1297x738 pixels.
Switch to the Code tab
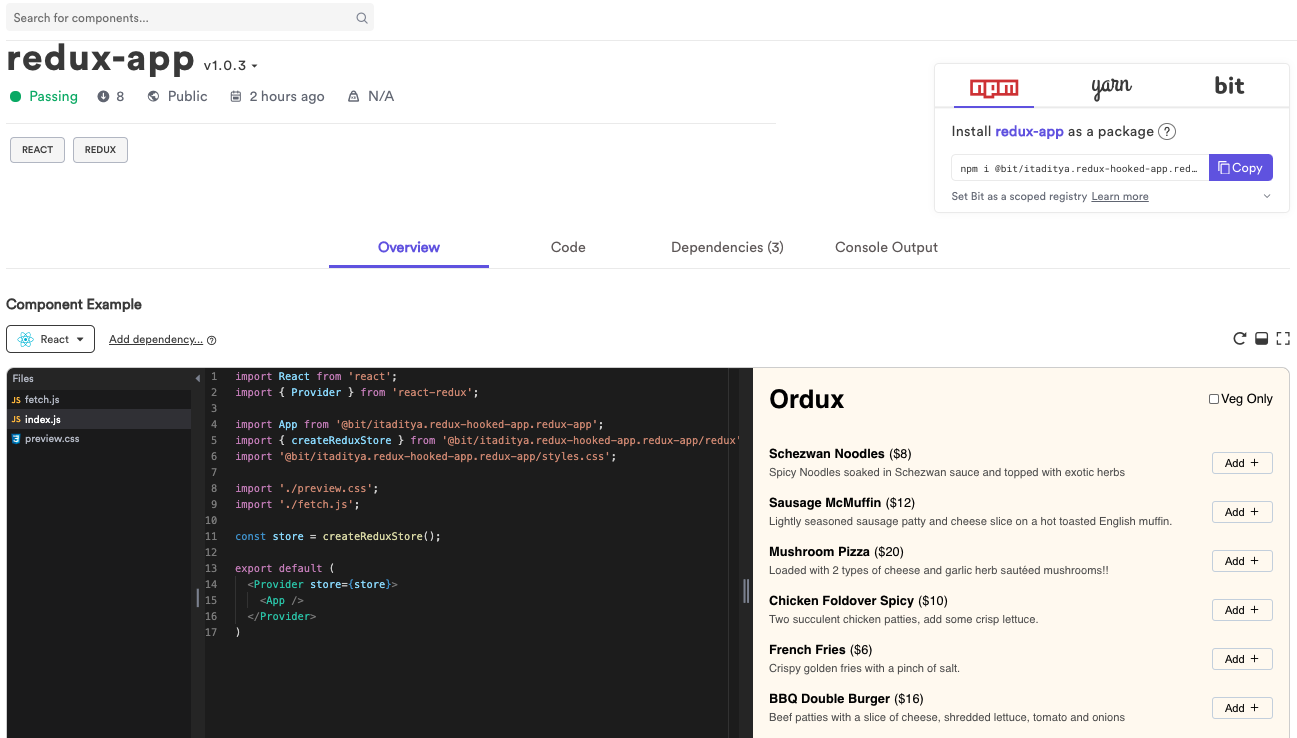(x=567, y=247)
